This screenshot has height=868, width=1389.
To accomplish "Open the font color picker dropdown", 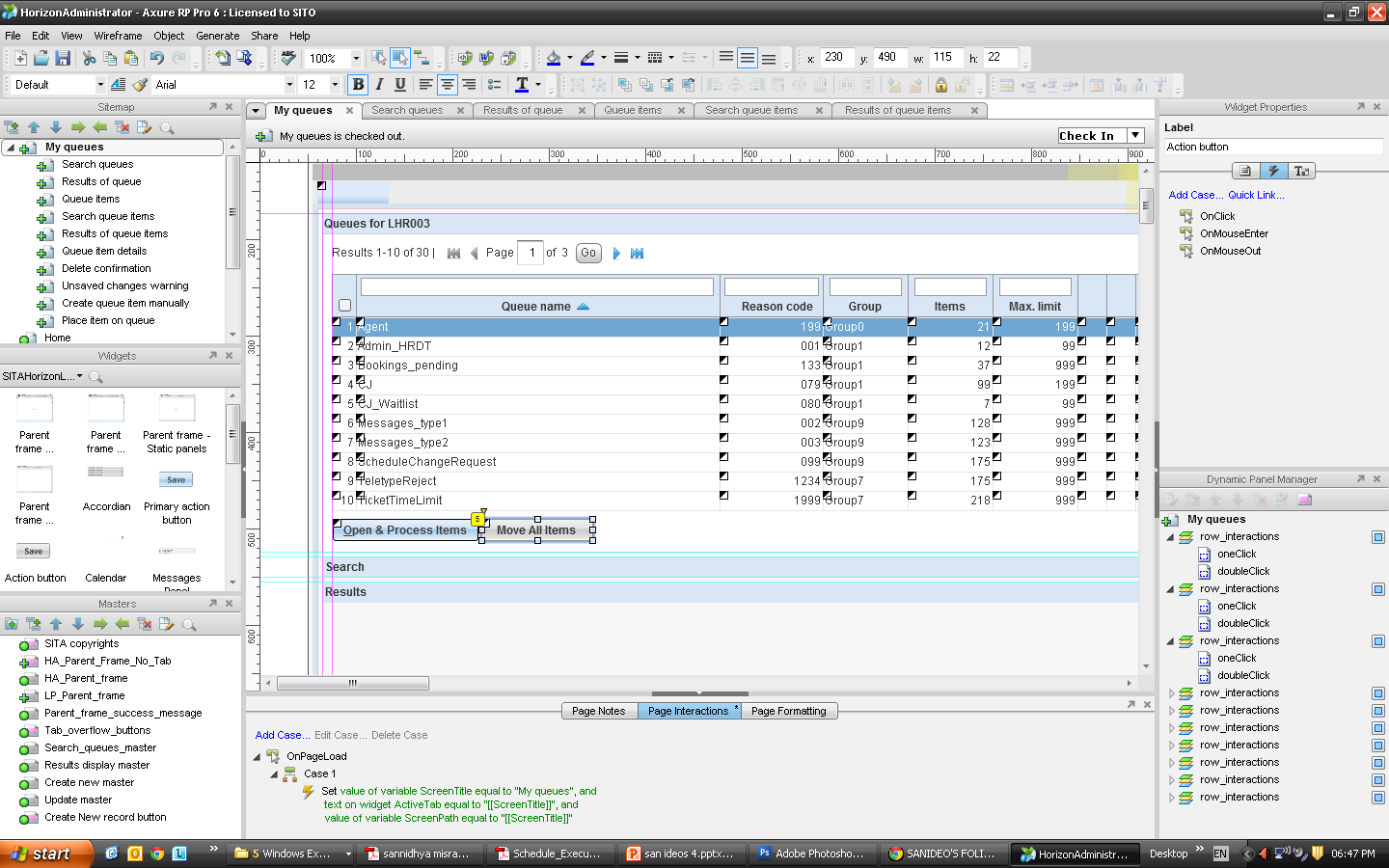I will (x=538, y=85).
